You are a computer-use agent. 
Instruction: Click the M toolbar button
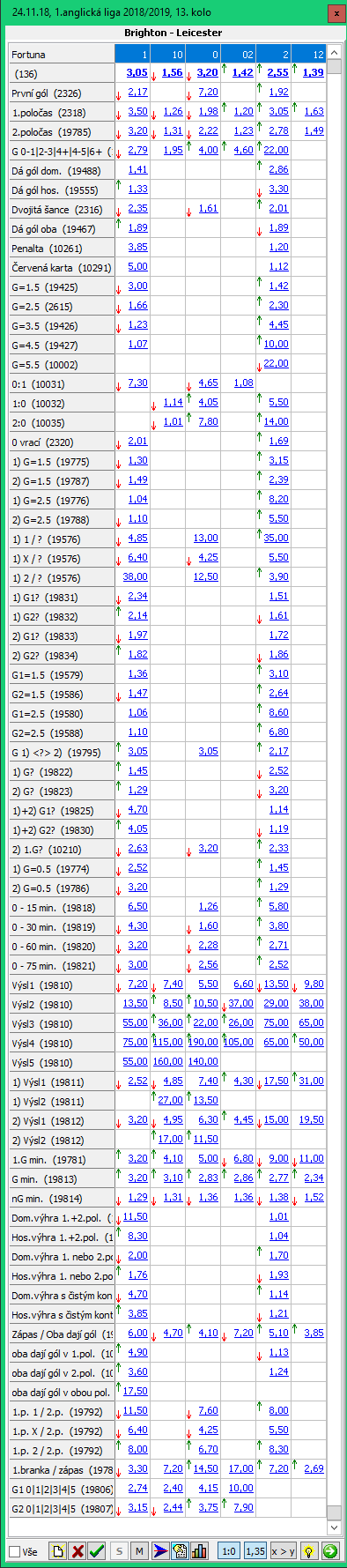click(x=139, y=1550)
